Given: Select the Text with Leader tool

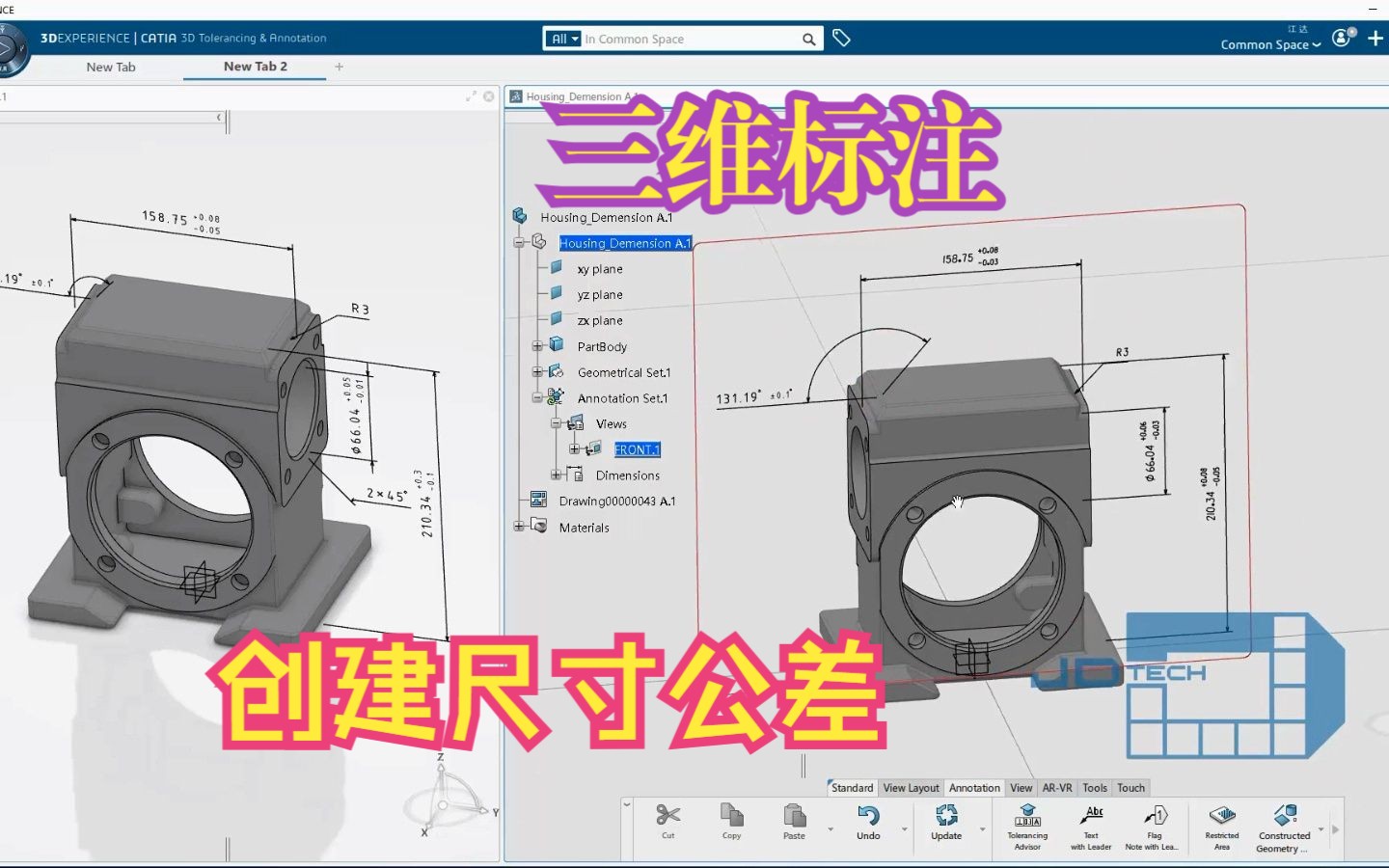Looking at the screenshot, I should [x=1090, y=825].
